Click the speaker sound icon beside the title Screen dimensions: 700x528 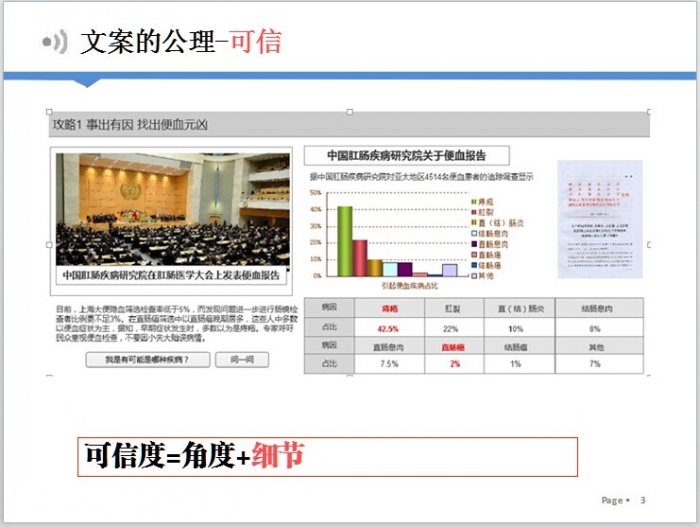click(54, 41)
